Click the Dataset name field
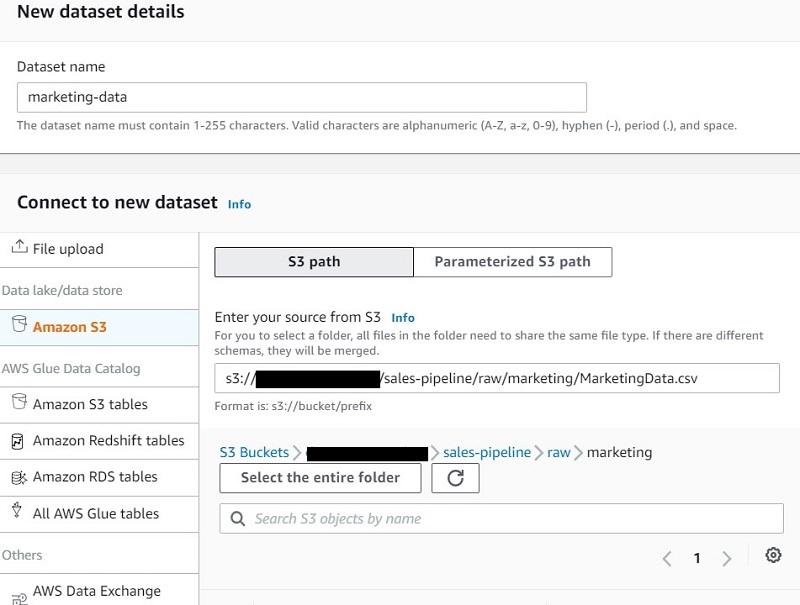 click(302, 97)
